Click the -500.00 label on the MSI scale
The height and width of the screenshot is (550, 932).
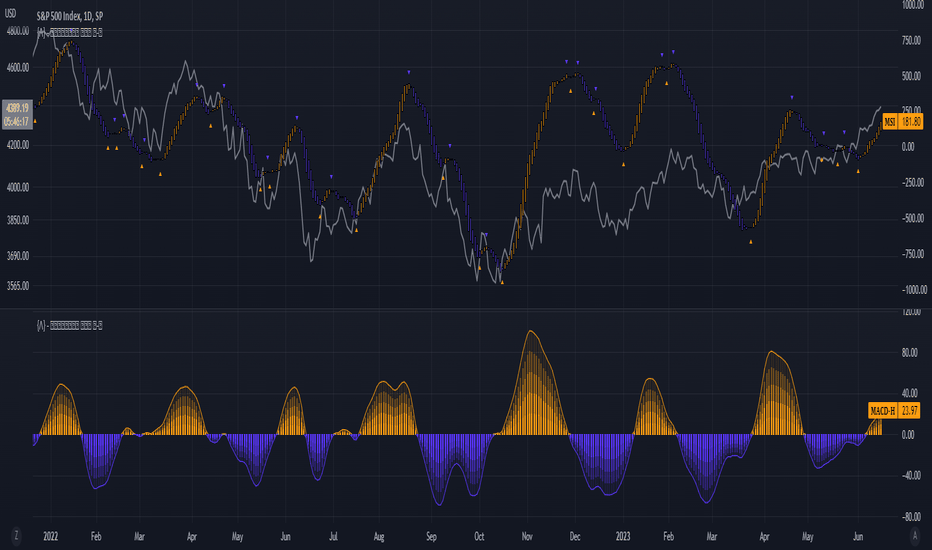click(x=912, y=218)
